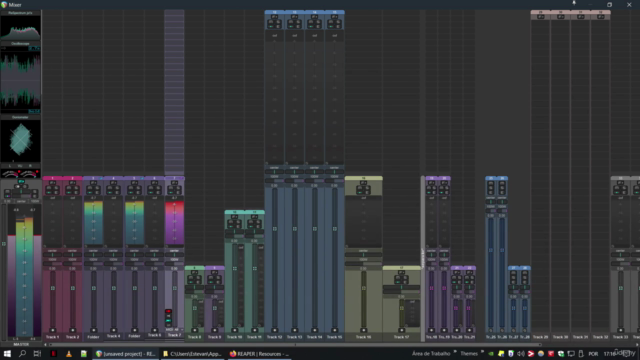The image size is (640, 360).
Task: Open the MIDI: All input dropdown on Track 7
Action: [x=174, y=329]
